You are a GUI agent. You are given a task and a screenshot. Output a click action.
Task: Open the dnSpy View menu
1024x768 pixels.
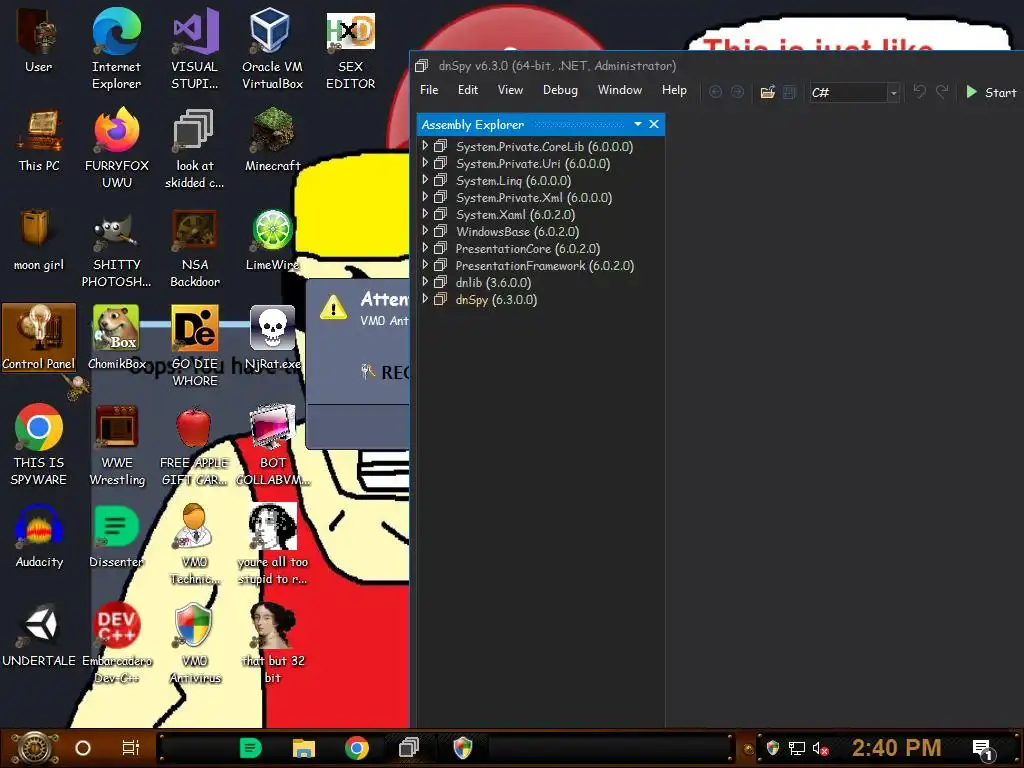click(x=510, y=90)
